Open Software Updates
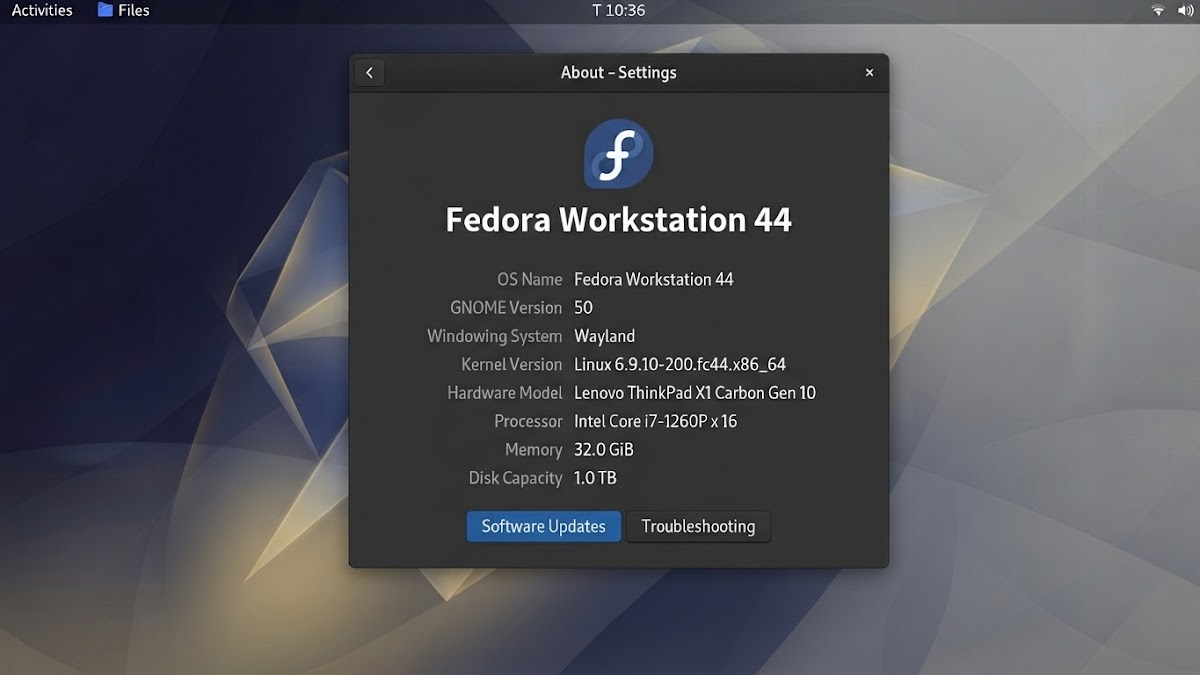 pyautogui.click(x=544, y=526)
